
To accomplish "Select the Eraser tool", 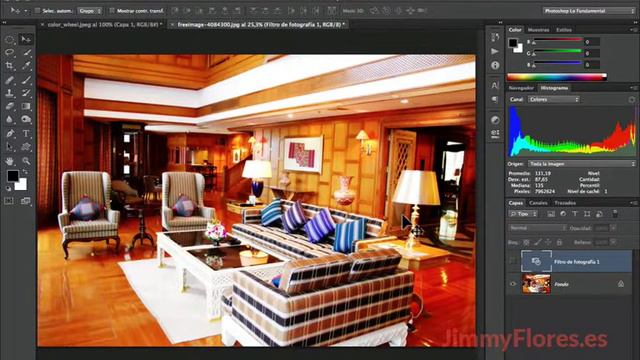I will point(9,107).
